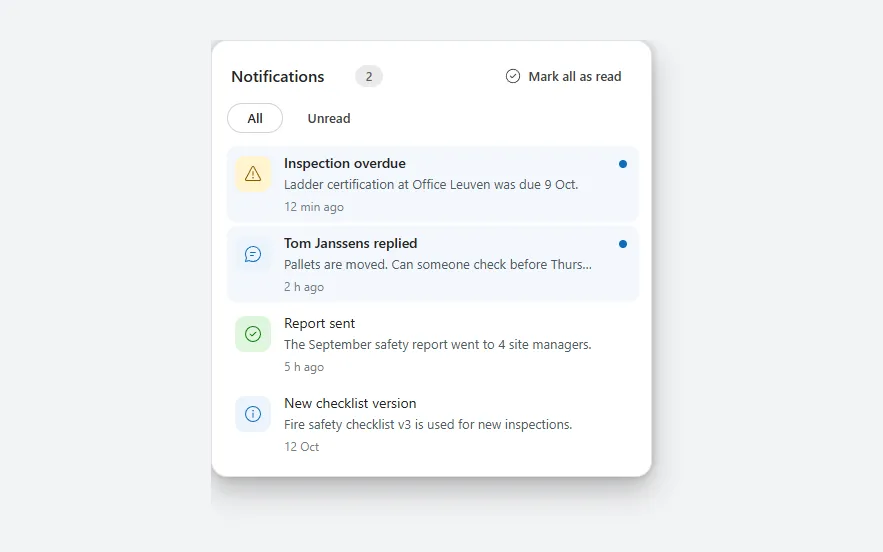Screen dimensions: 883x552
Task: Click the '5 h ago' timestamp
Action: pyautogui.click(x=304, y=367)
